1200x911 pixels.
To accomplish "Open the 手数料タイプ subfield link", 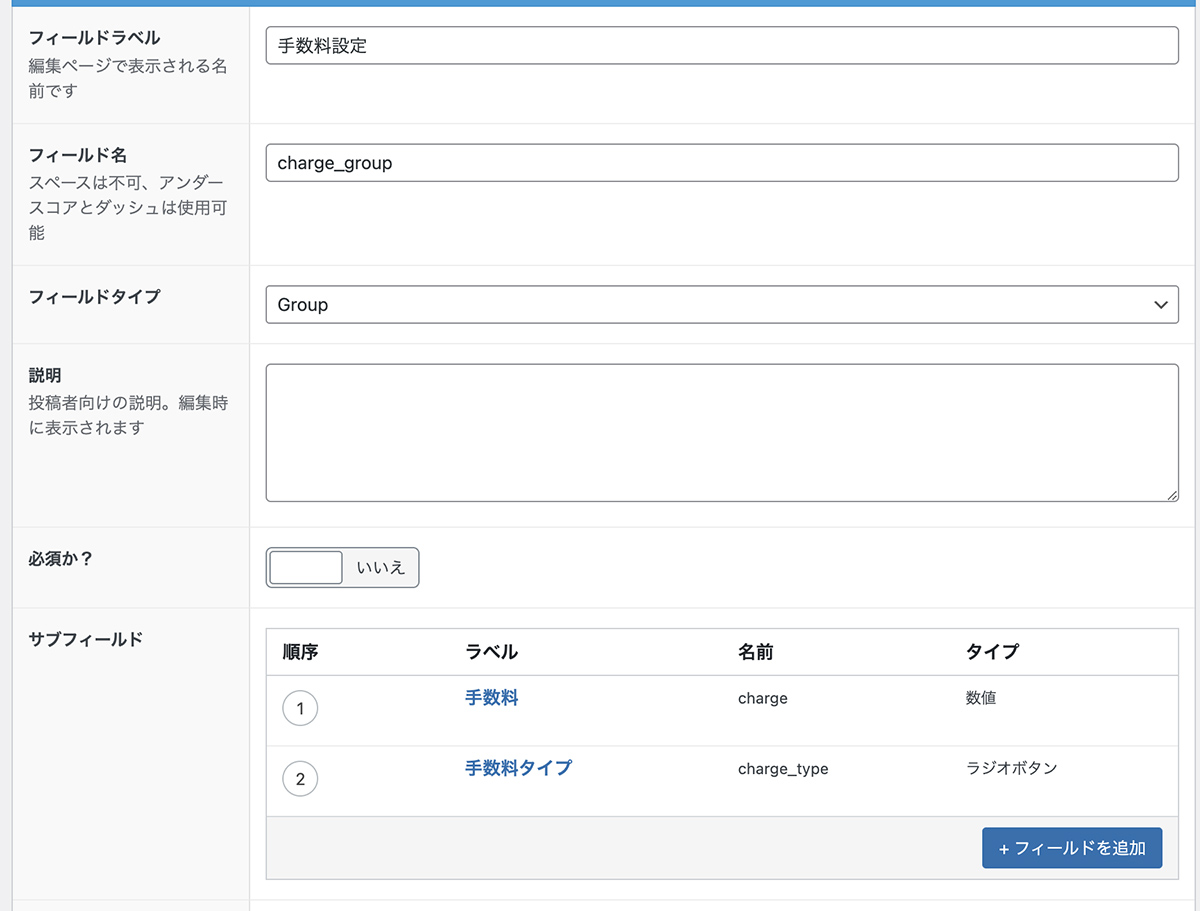I will pos(519,768).
